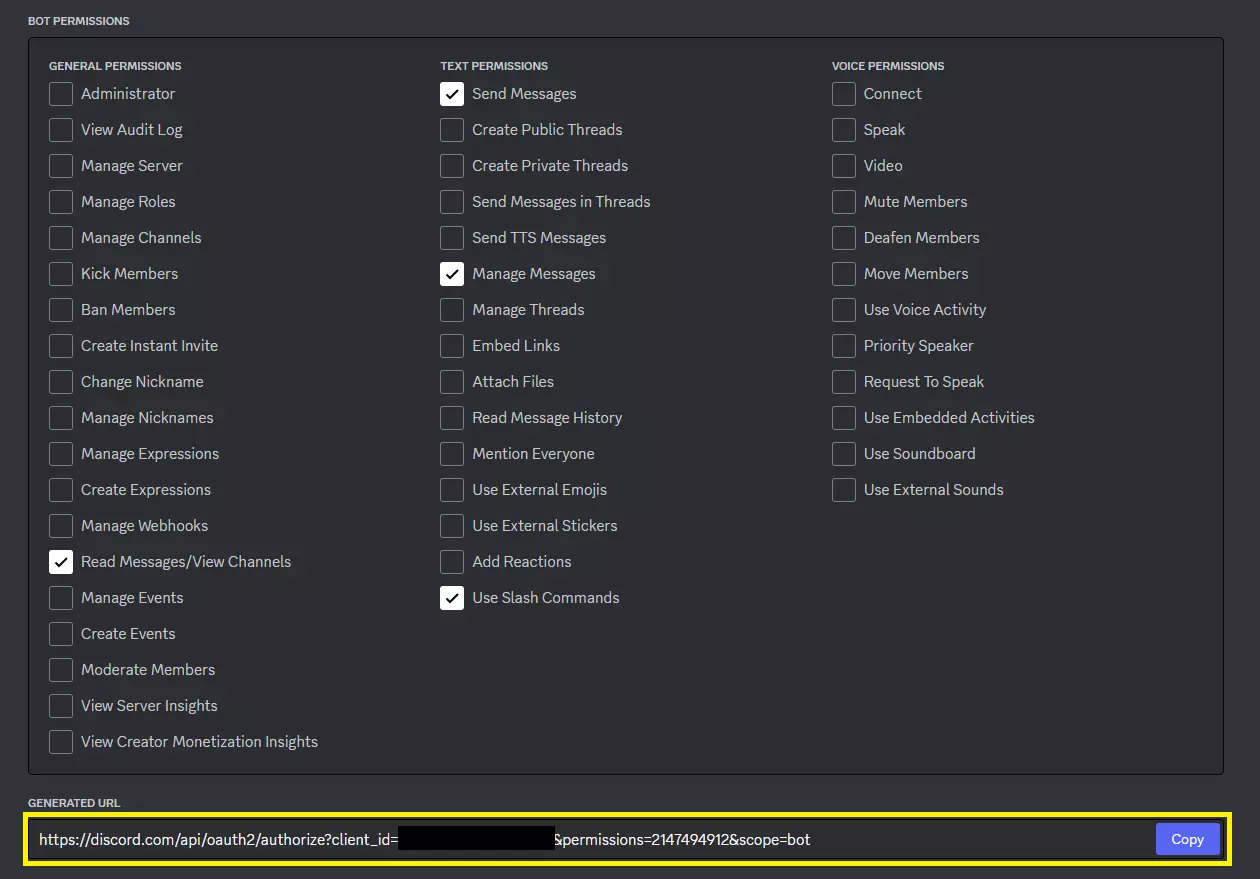
Task: Enable Read Message History permission
Action: pos(452,418)
